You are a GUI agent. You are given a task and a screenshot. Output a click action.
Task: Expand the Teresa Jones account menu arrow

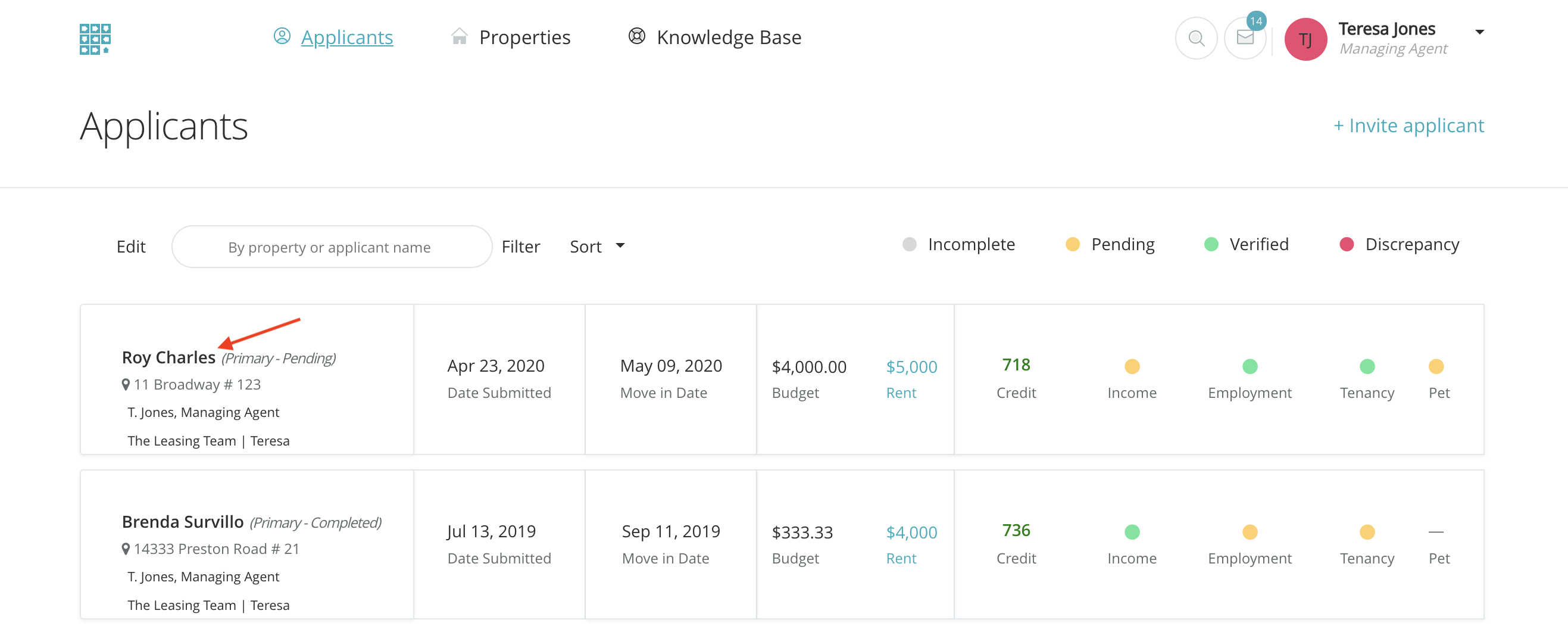1479,32
